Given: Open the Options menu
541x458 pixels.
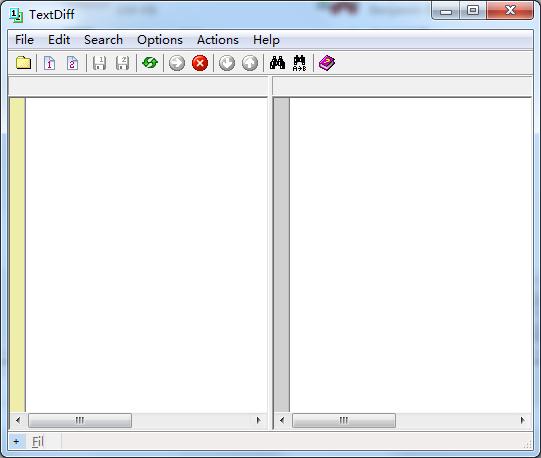Looking at the screenshot, I should point(160,40).
